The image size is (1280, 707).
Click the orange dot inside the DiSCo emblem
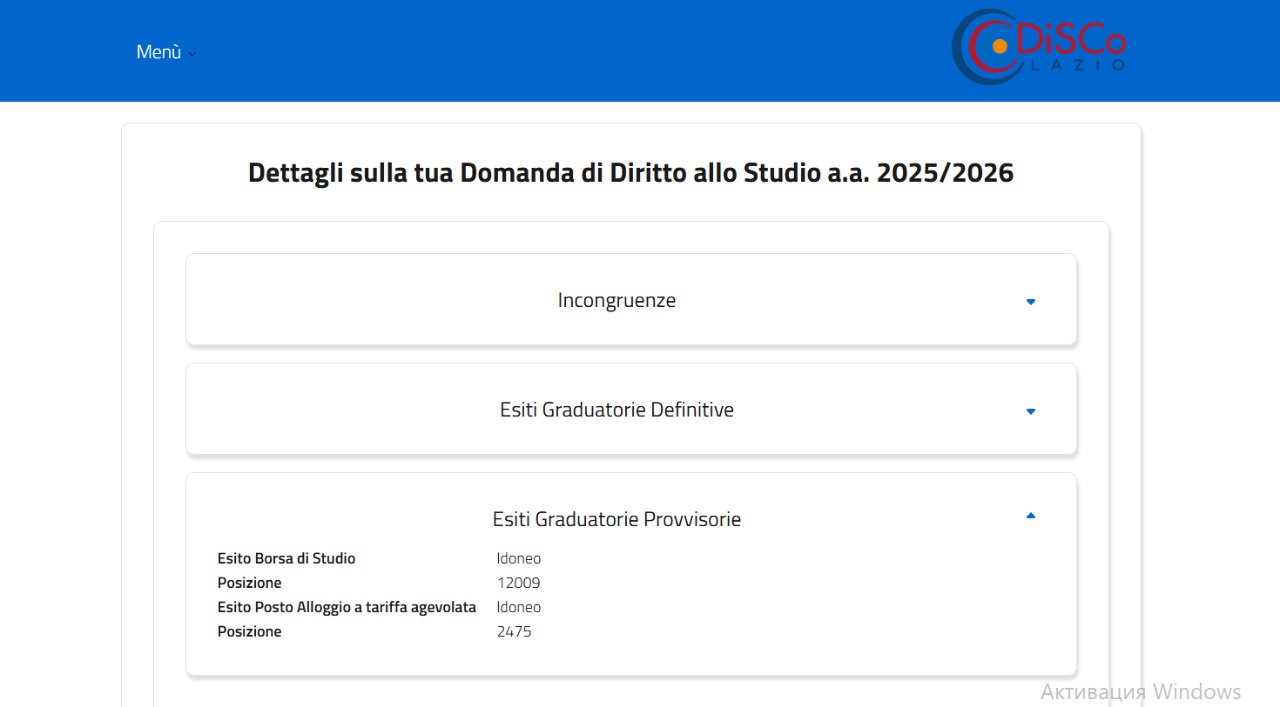click(997, 45)
